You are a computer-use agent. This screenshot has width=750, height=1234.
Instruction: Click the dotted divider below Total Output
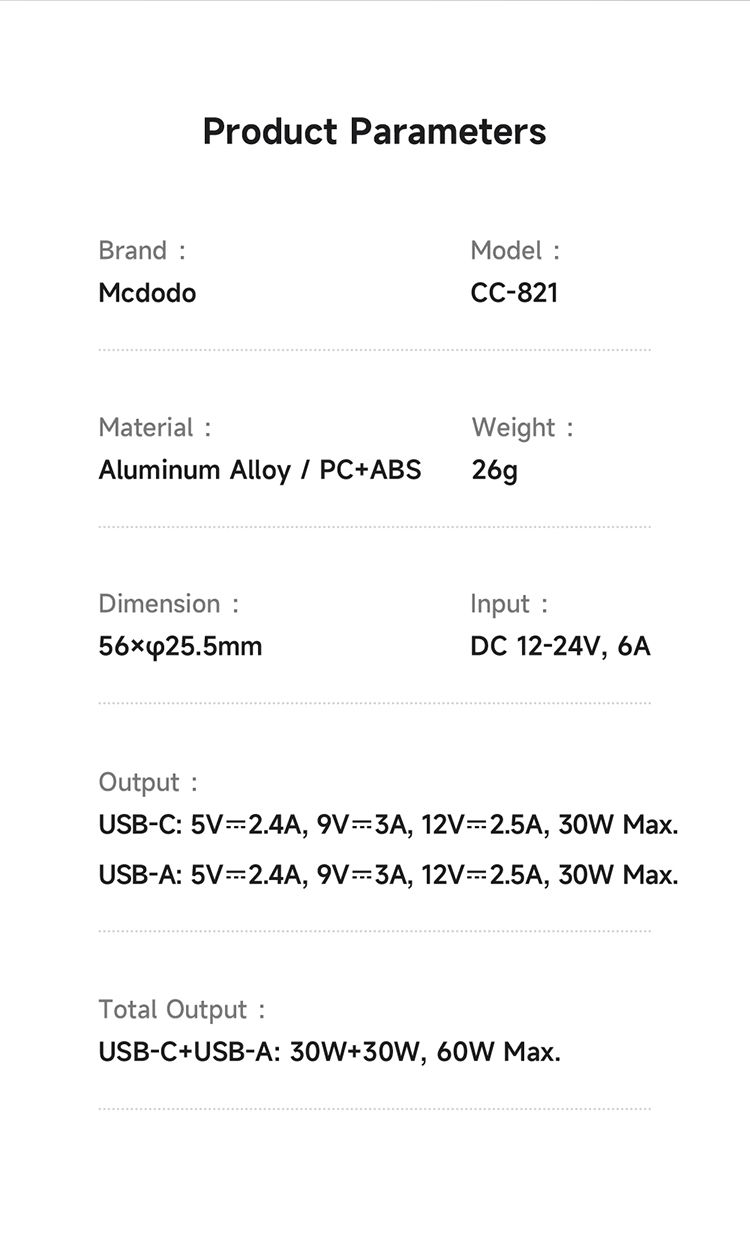(374, 1109)
